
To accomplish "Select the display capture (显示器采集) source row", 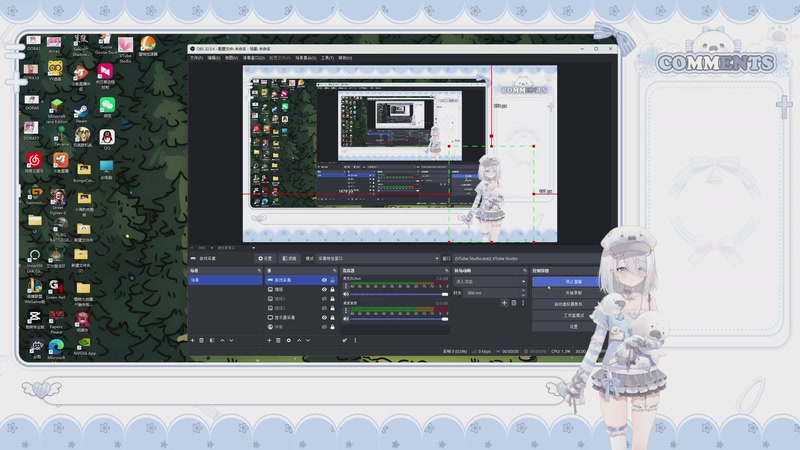I will tap(301, 317).
